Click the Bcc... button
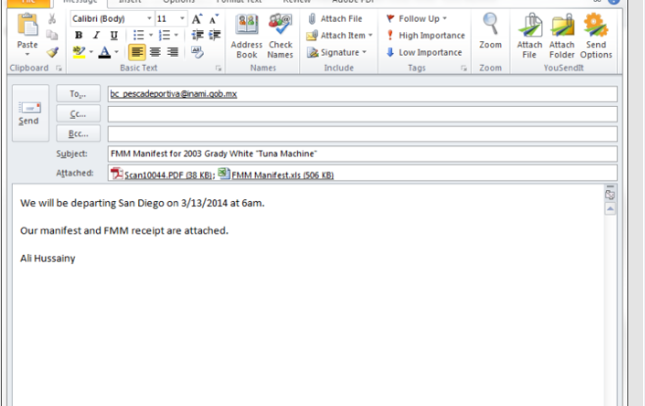Viewport: 645px width, 406px height. coord(78,134)
